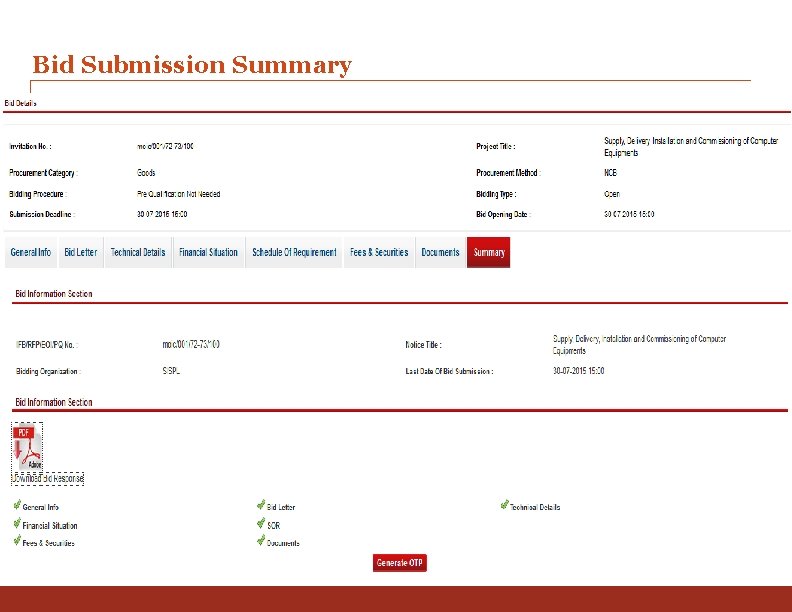Click the SOR green checkmark

point(261,524)
